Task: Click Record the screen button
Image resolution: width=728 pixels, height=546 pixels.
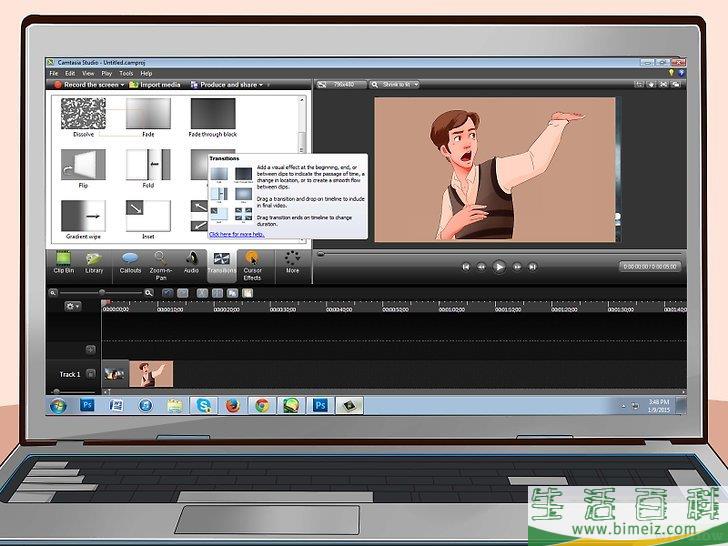Action: click(86, 84)
